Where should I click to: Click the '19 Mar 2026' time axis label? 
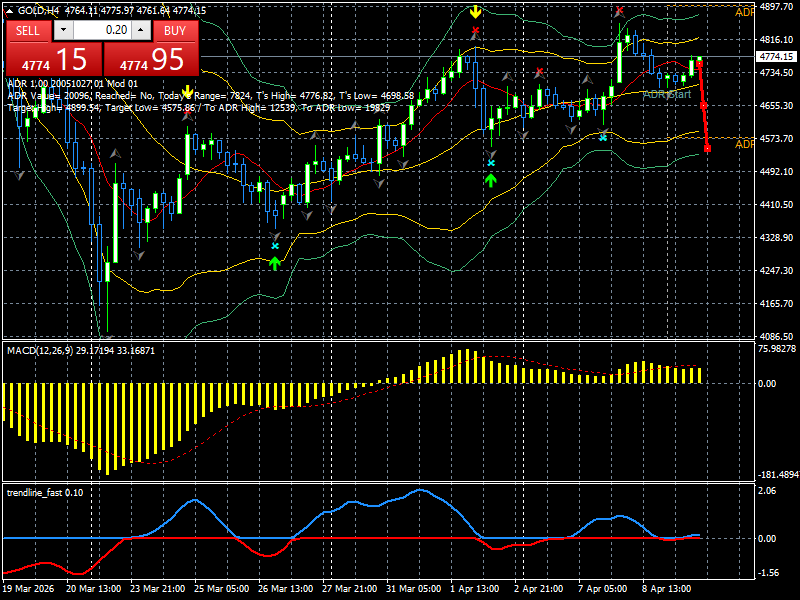point(28,589)
